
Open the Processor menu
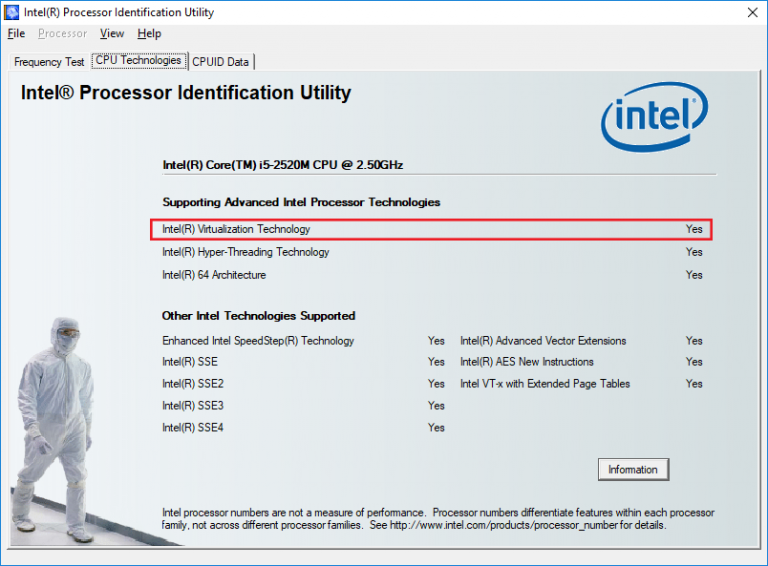point(62,34)
